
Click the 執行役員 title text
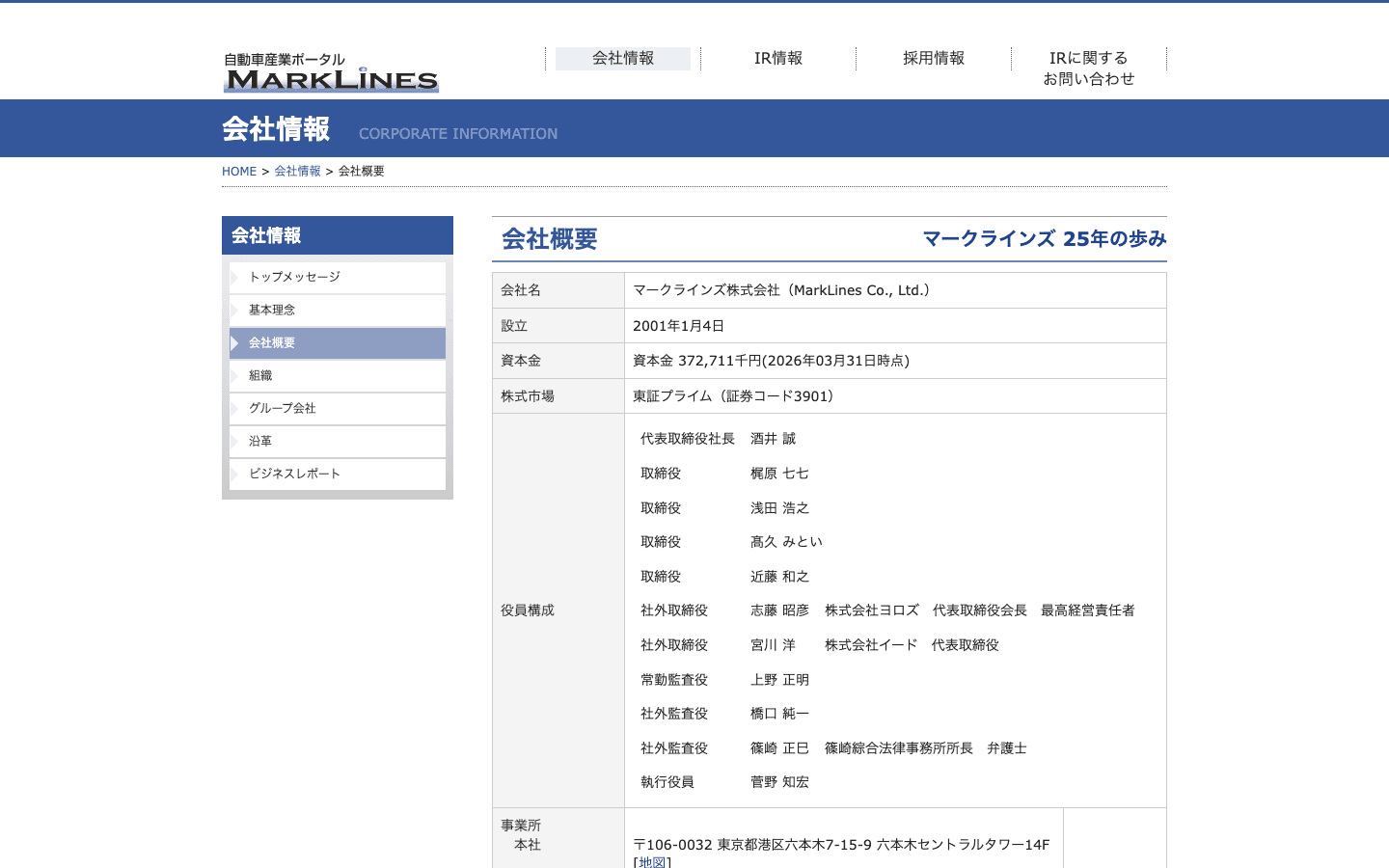coord(667,782)
